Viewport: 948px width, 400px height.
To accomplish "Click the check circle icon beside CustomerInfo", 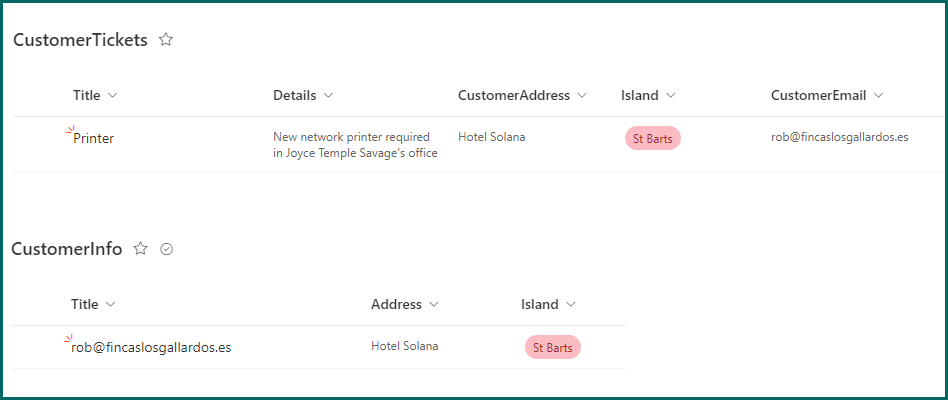I will [167, 249].
